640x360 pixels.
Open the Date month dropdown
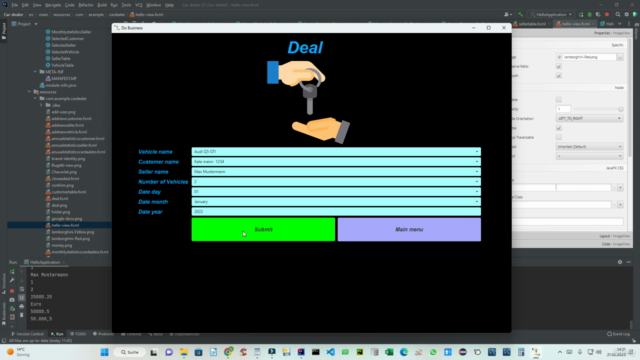coord(336,202)
